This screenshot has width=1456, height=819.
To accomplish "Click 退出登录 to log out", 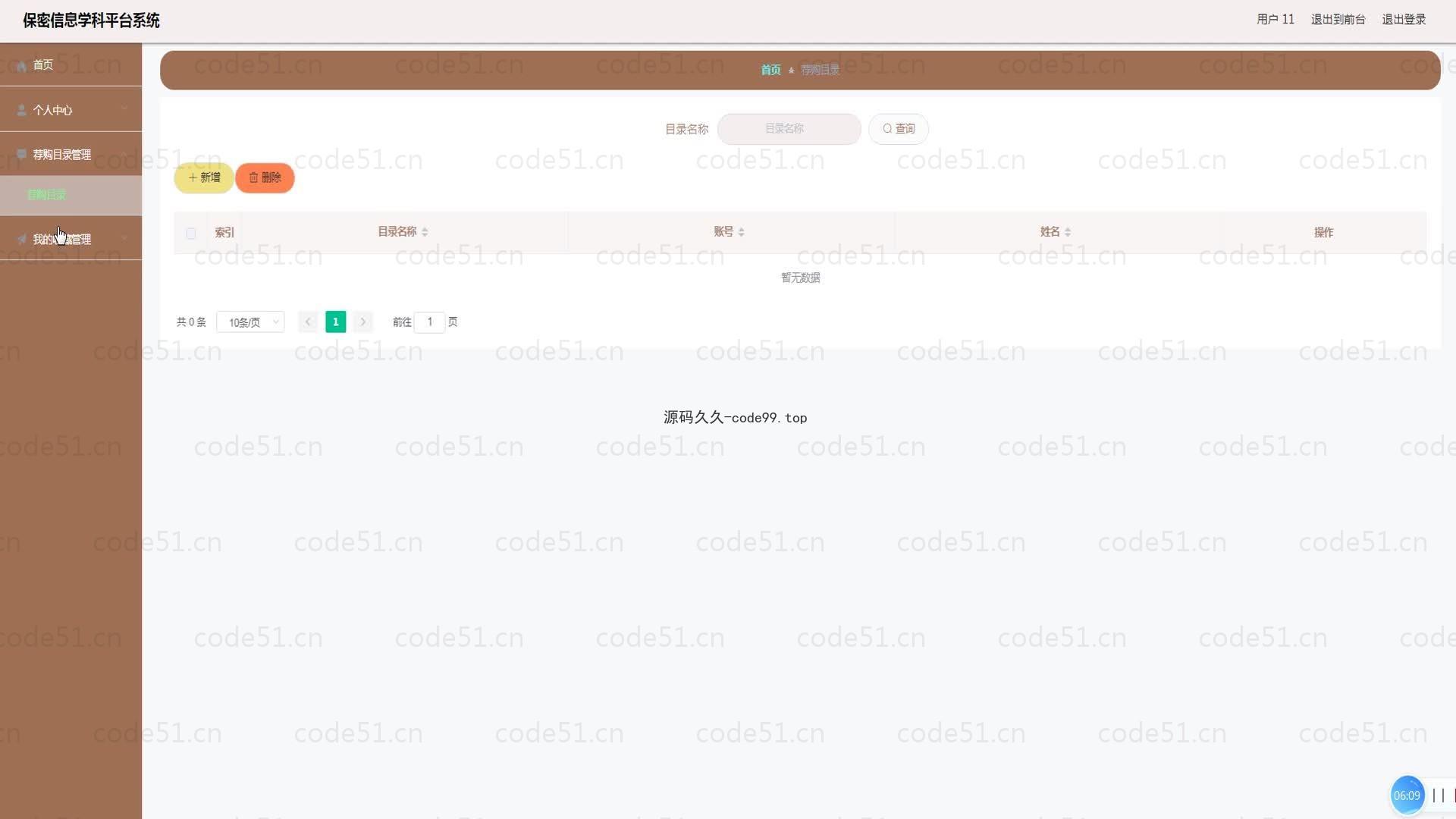I will click(1404, 20).
